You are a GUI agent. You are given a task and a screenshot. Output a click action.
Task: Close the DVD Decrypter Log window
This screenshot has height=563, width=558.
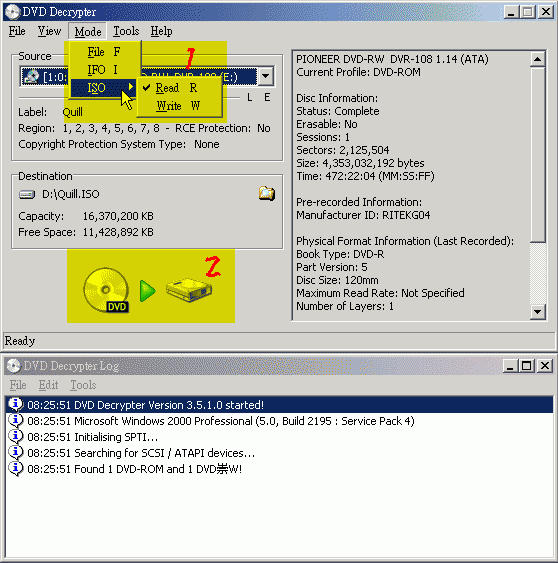(545, 366)
